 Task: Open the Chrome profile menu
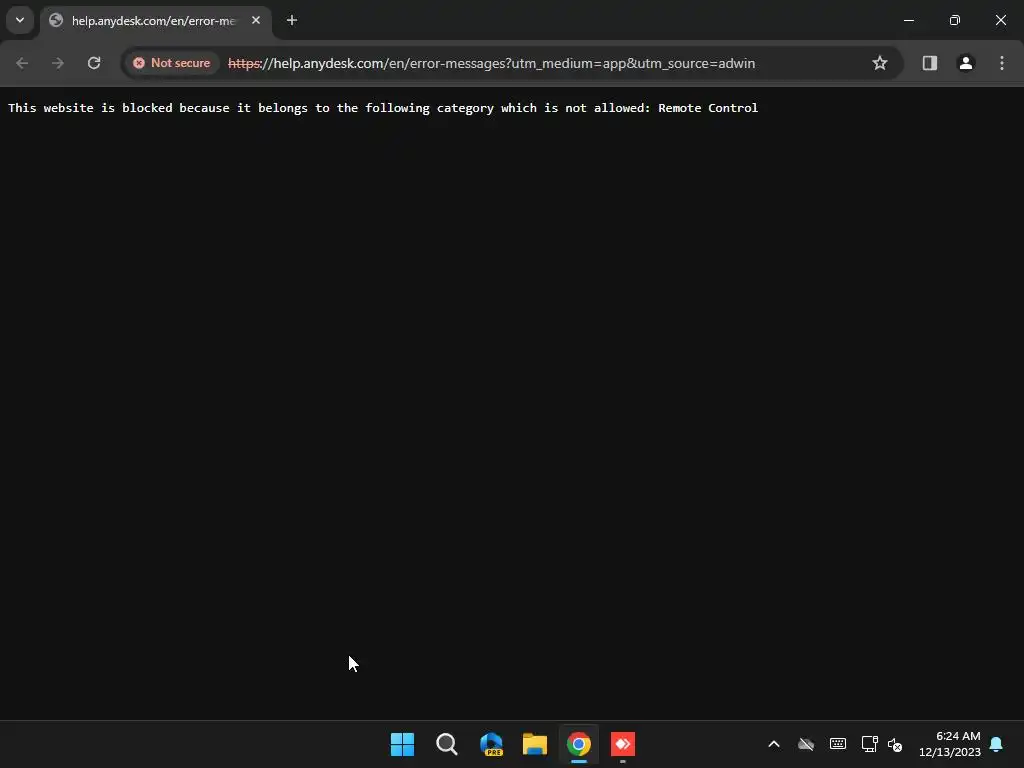[x=966, y=63]
